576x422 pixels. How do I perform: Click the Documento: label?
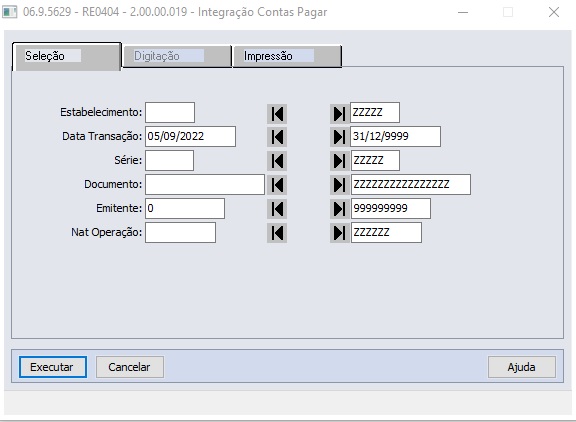coord(113,184)
